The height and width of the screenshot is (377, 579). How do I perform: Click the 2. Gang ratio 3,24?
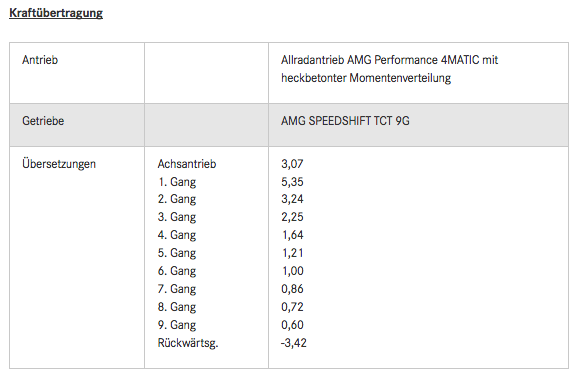(292, 199)
